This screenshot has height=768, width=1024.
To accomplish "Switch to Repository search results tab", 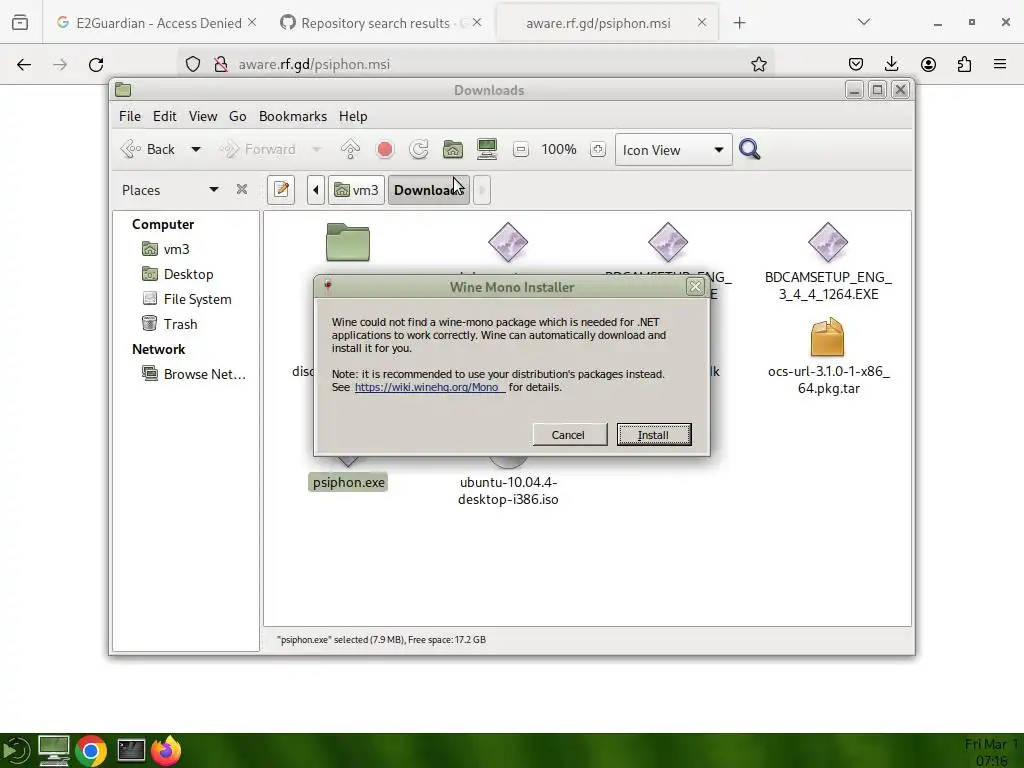I will click(x=375, y=23).
